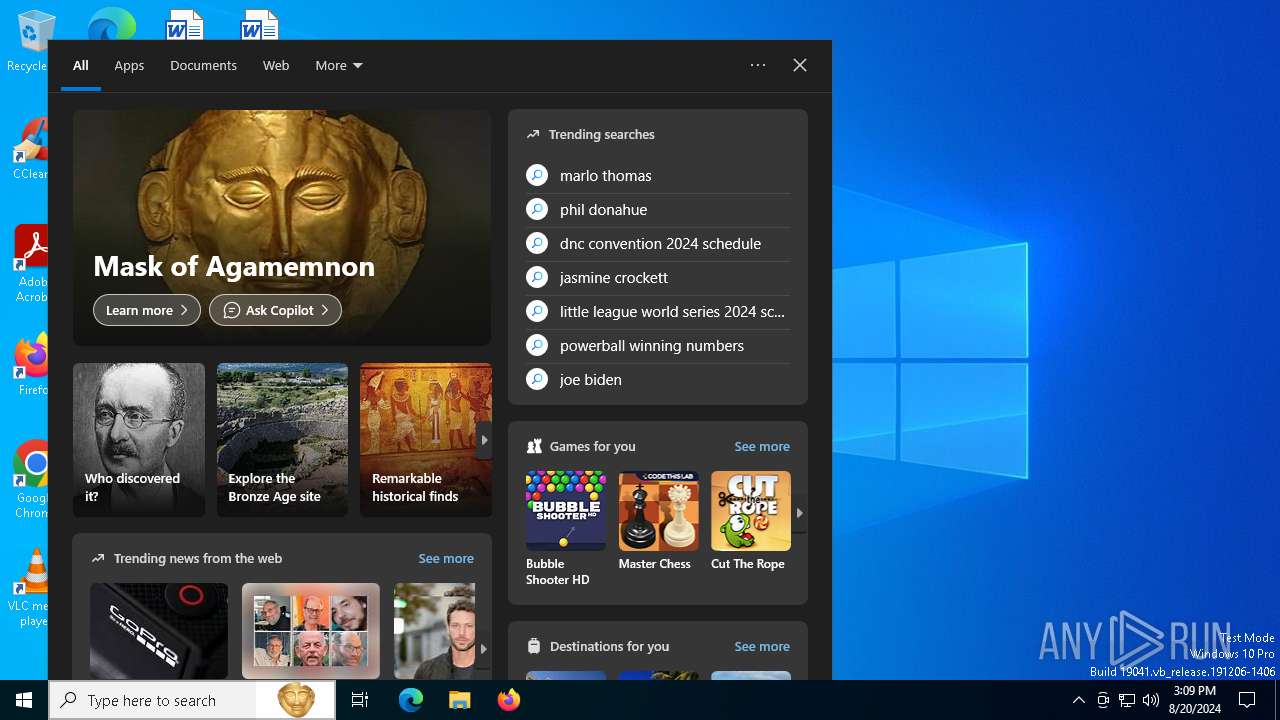
Task: Search 'powerball winning numbers'
Action: click(658, 346)
